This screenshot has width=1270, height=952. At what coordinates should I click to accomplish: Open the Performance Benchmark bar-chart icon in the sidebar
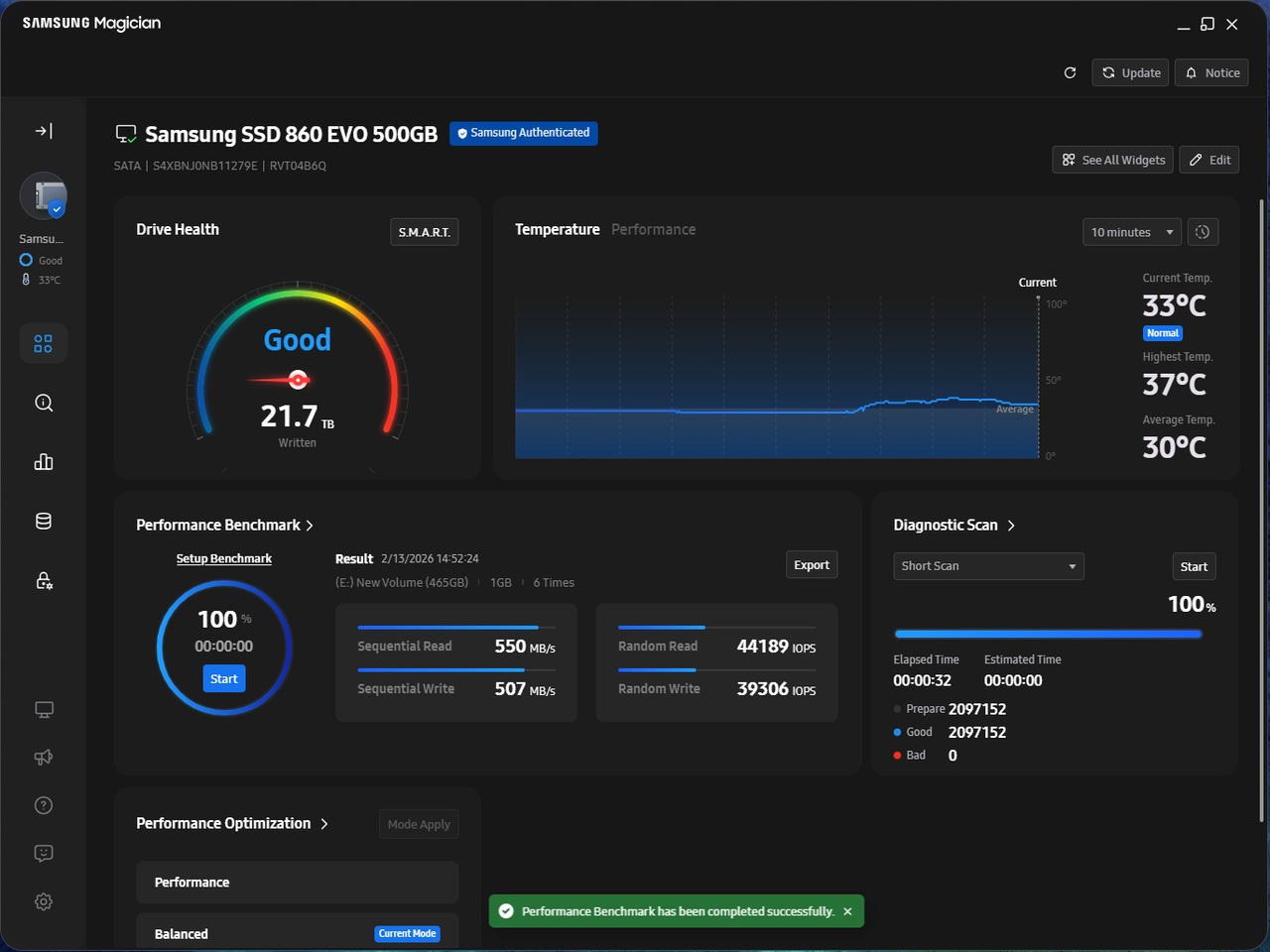coord(44,462)
